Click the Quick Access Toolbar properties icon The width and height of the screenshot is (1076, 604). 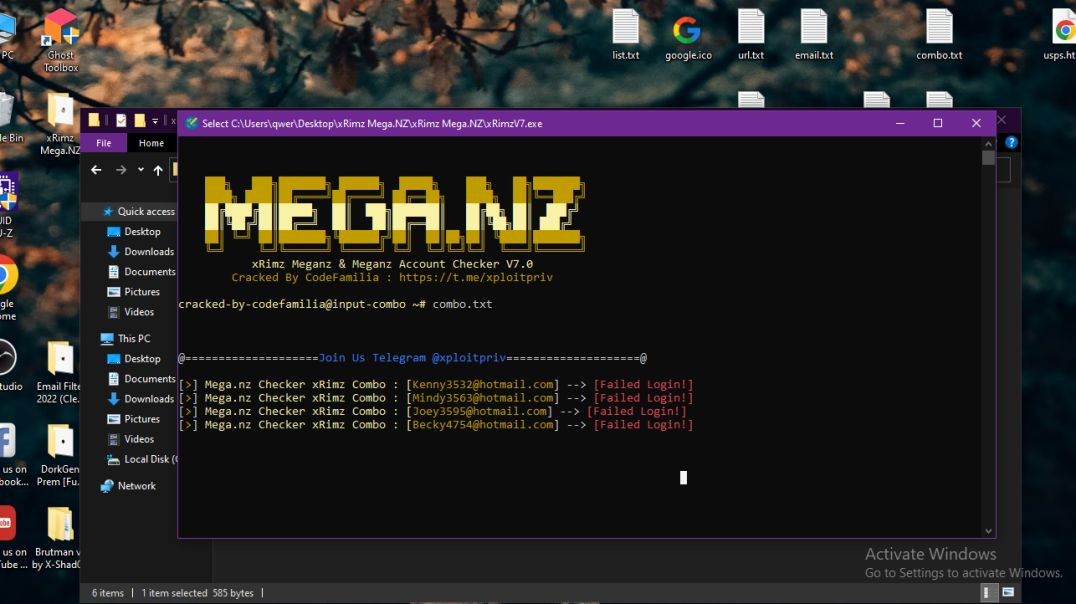click(121, 121)
